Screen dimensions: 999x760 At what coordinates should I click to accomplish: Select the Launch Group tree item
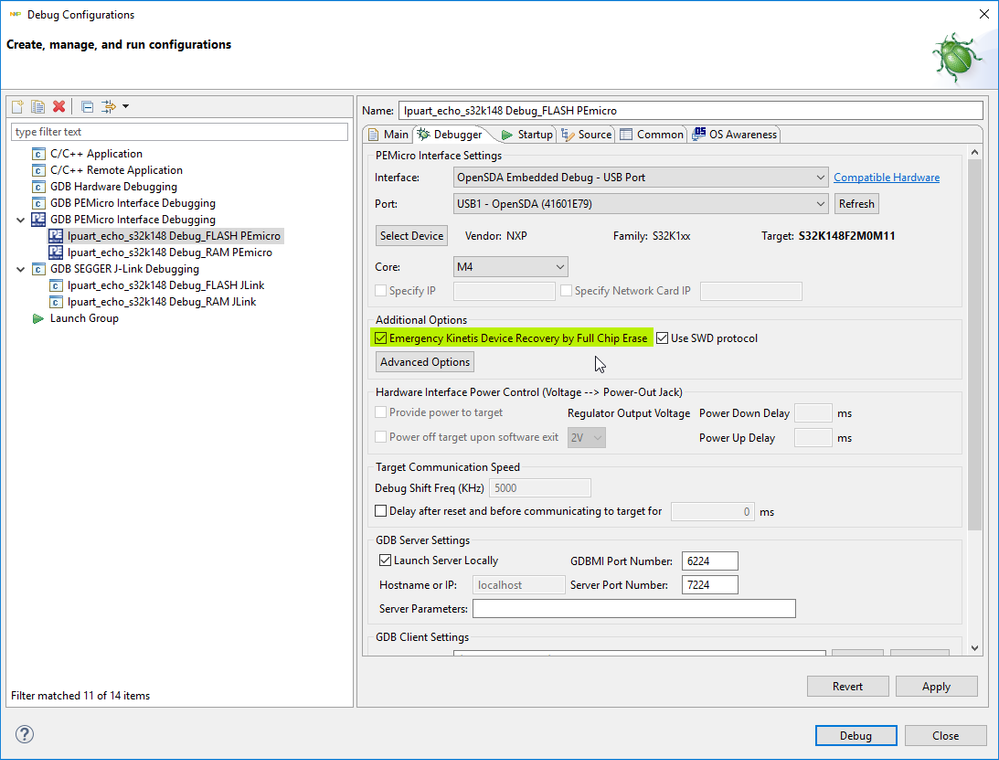(84, 319)
